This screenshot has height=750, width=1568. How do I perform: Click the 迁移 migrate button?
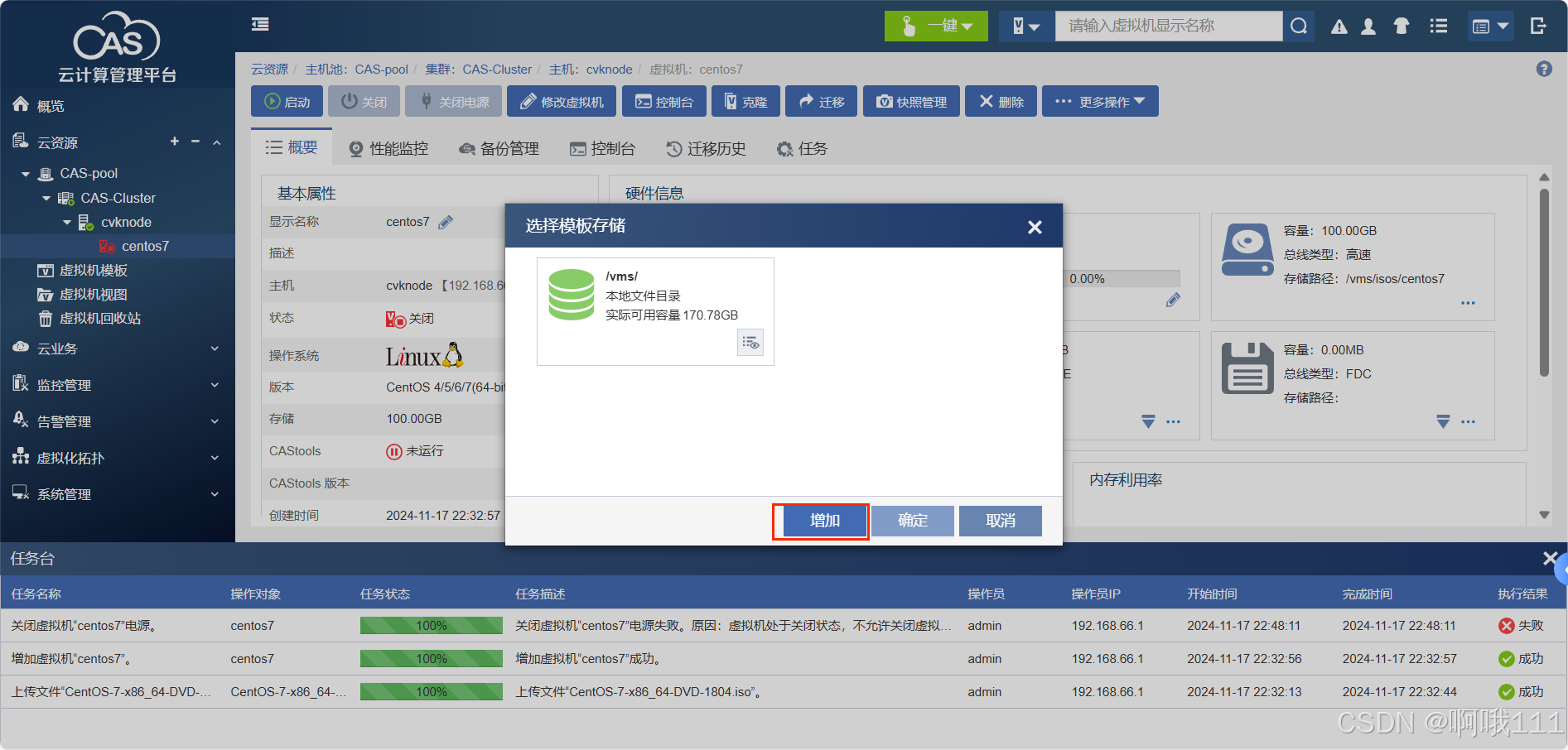tap(822, 101)
